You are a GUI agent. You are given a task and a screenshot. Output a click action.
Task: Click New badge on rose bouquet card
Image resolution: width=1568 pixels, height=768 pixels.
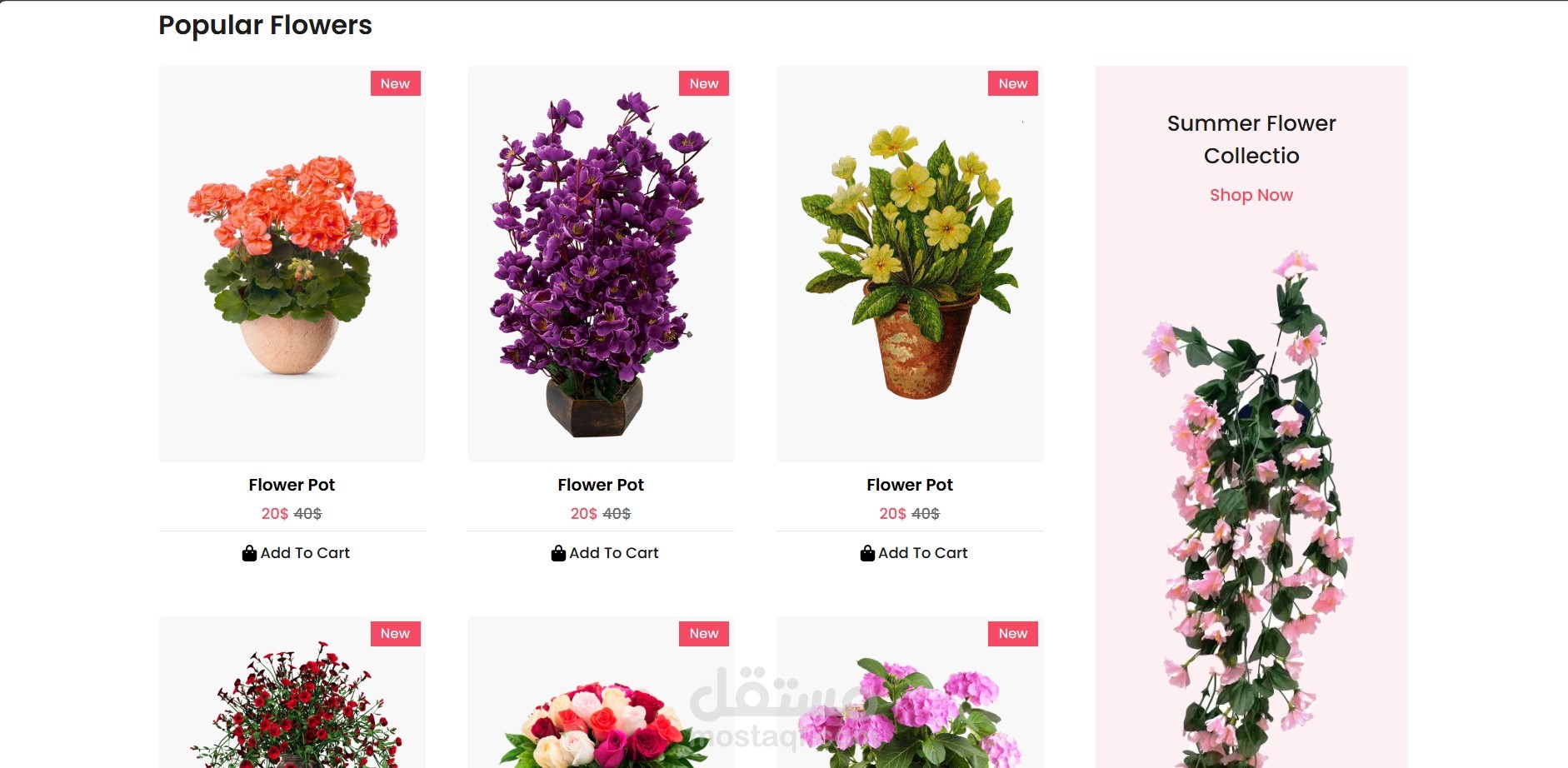coord(704,634)
